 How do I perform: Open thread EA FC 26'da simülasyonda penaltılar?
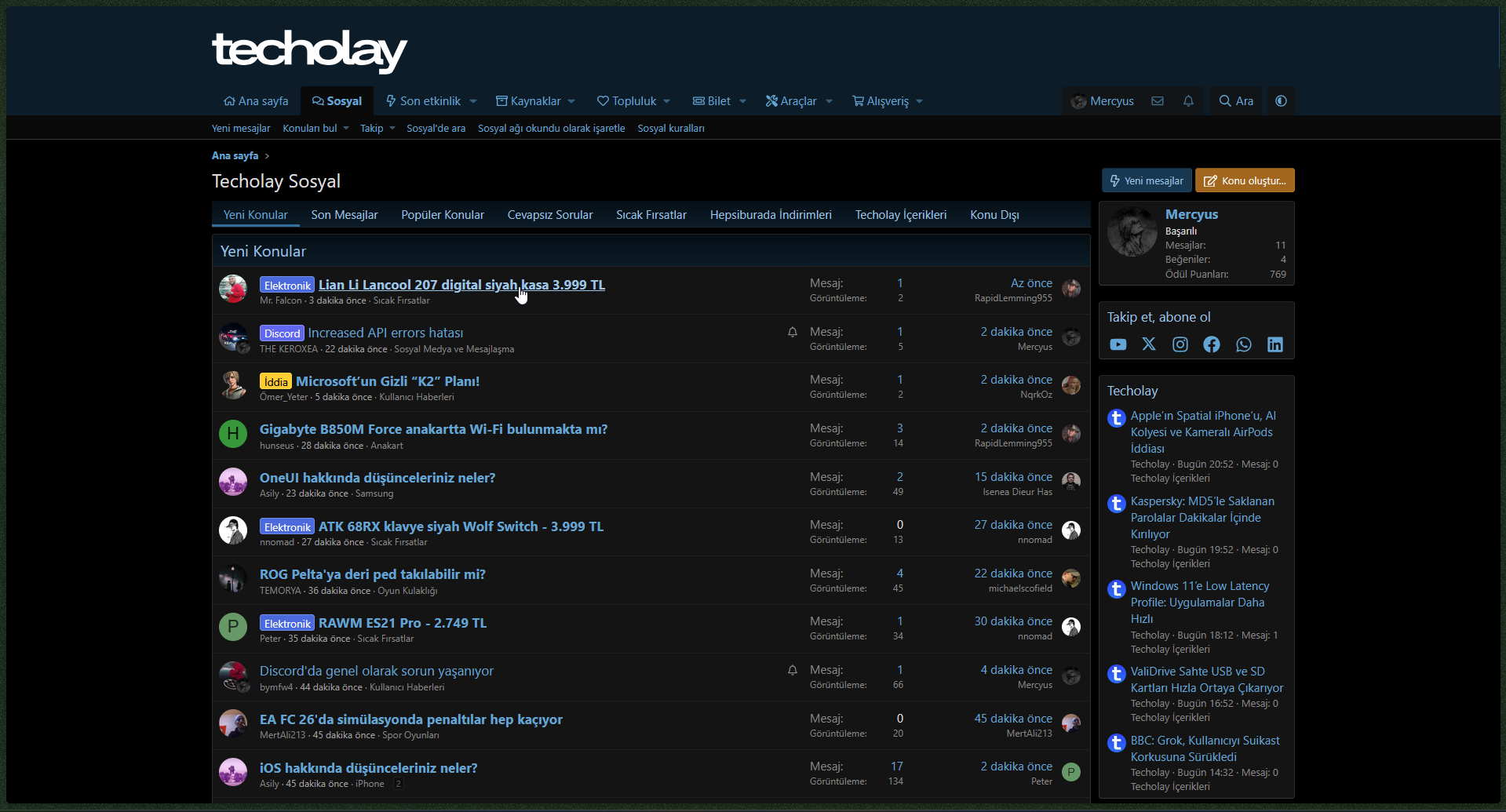(x=411, y=719)
